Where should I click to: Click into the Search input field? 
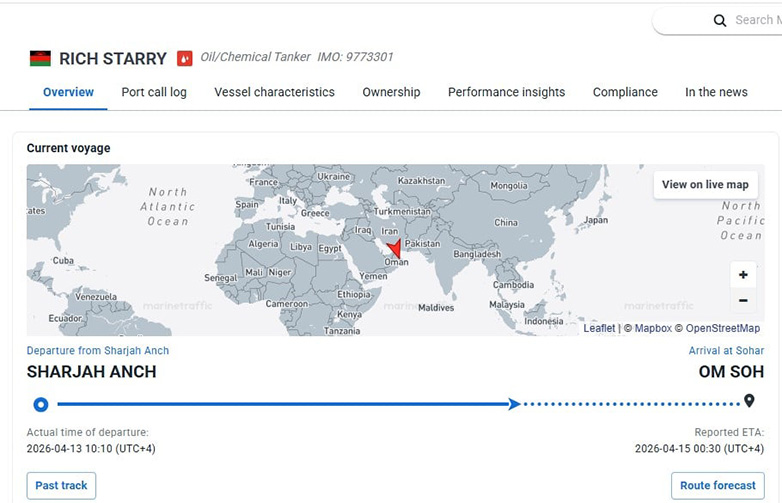755,20
